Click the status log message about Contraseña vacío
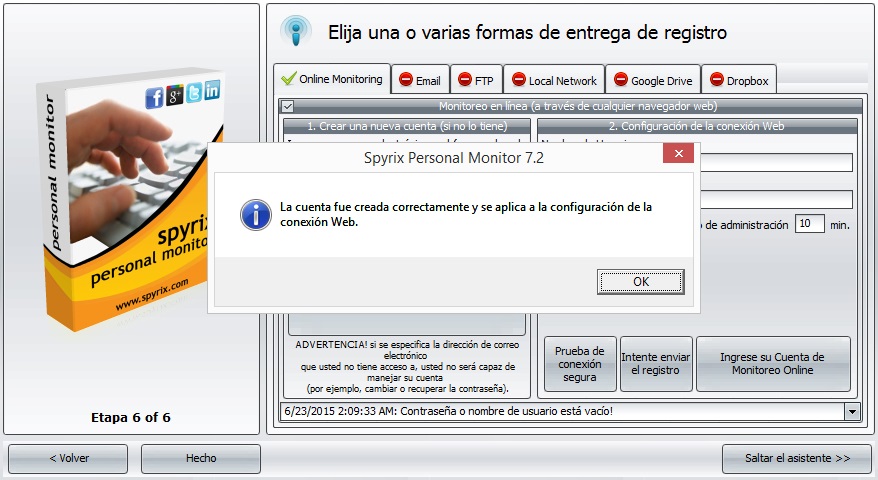The image size is (878, 480). pos(448,411)
